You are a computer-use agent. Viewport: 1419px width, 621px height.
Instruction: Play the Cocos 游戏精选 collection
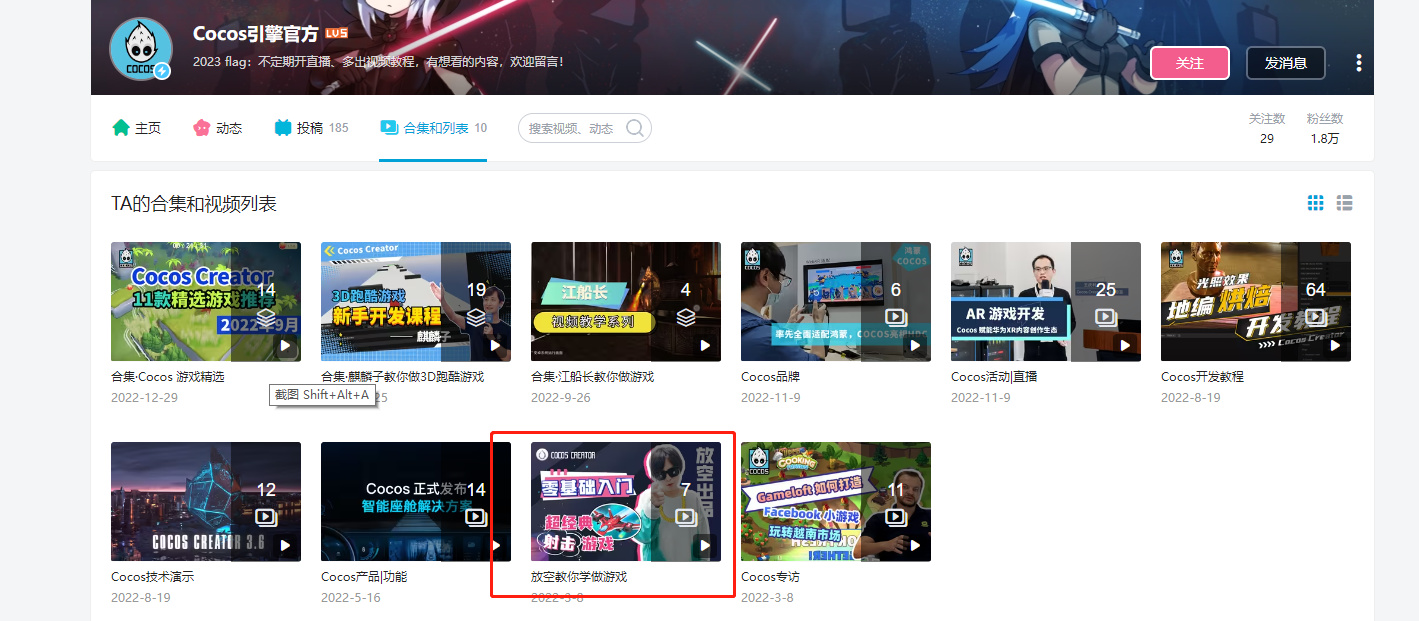(285, 346)
